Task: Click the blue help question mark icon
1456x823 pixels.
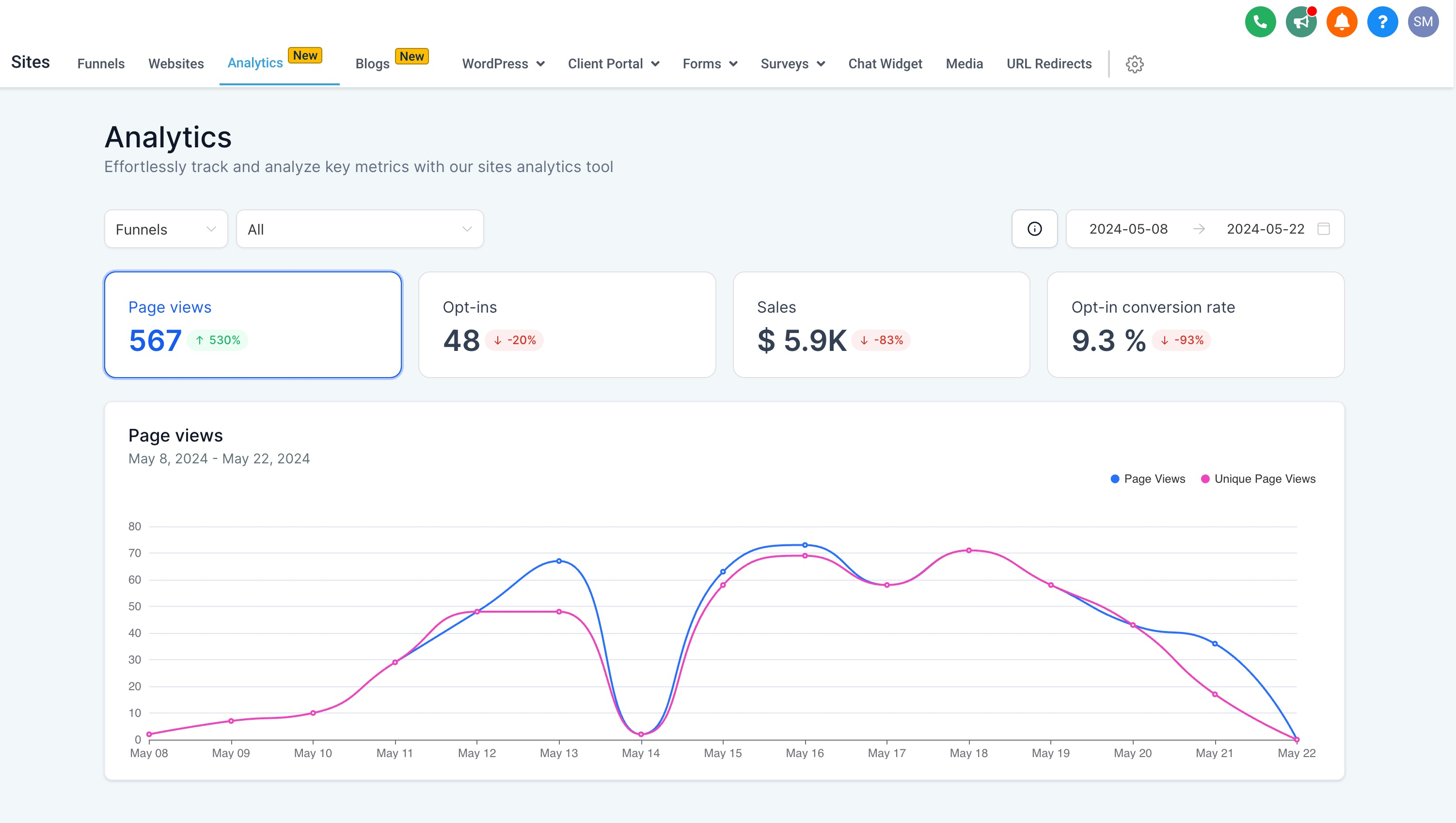Action: [x=1382, y=22]
